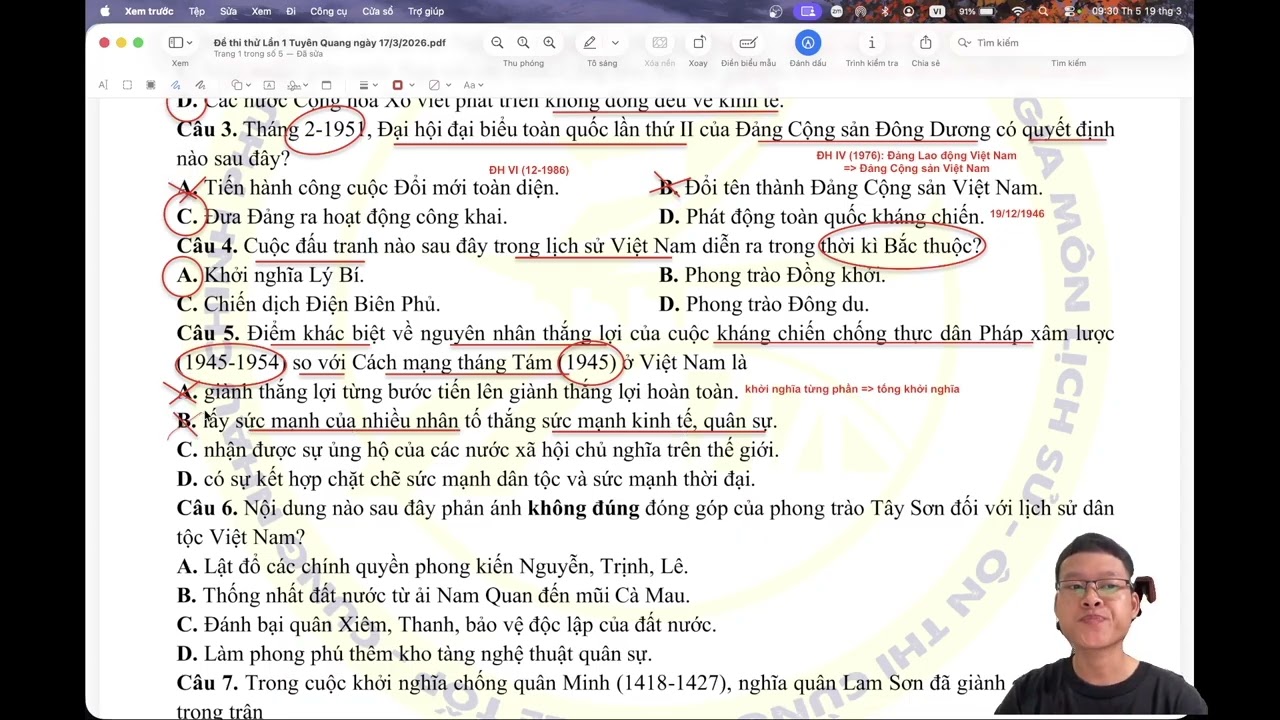The height and width of the screenshot is (720, 1280).
Task: Open the Apple menu
Action: pos(105,11)
